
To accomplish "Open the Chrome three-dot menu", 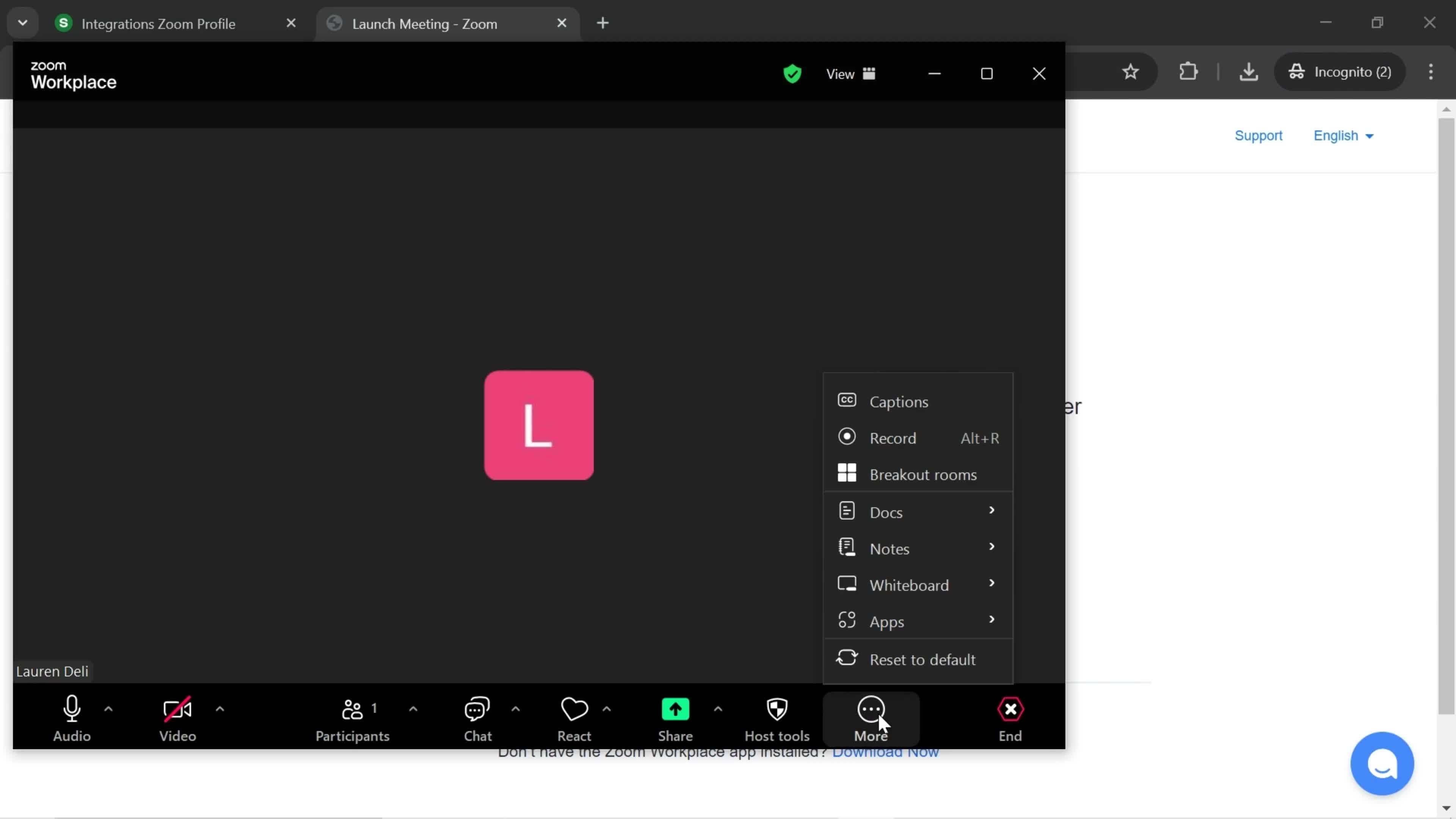I will click(1431, 72).
